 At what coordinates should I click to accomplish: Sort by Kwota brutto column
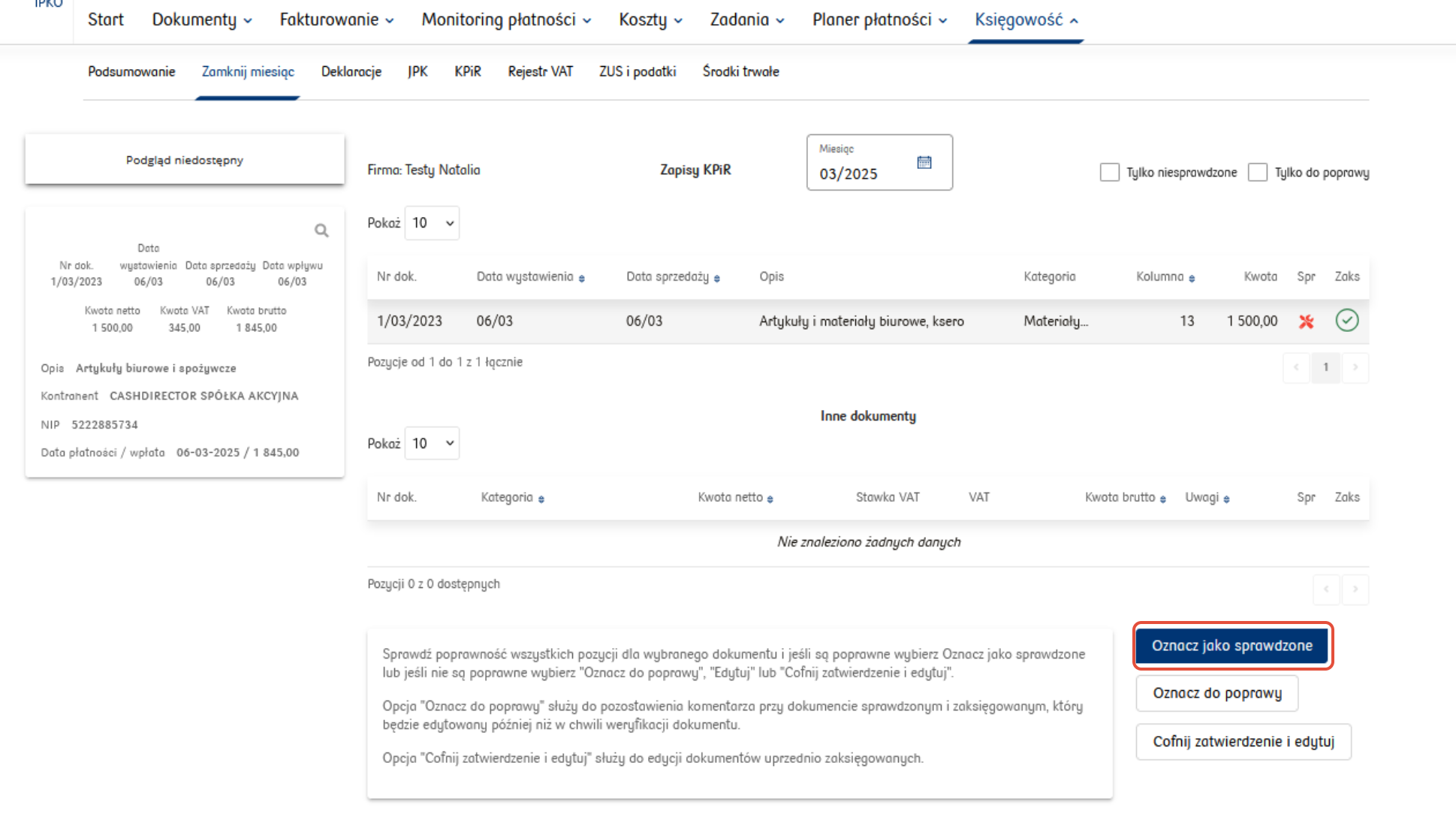pyautogui.click(x=1163, y=499)
